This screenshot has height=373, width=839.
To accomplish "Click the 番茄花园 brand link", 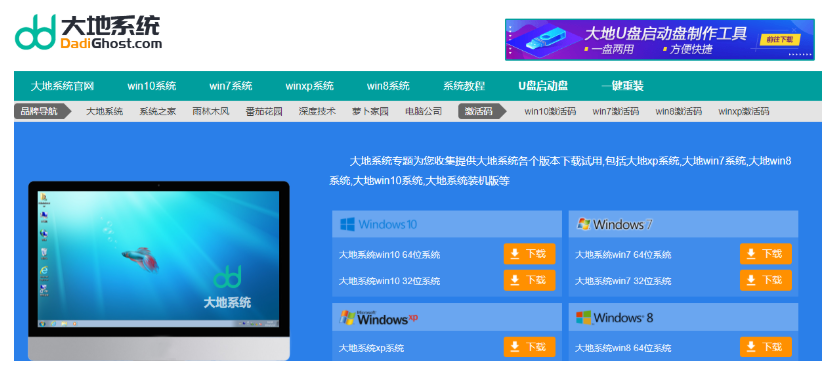I will point(264,111).
